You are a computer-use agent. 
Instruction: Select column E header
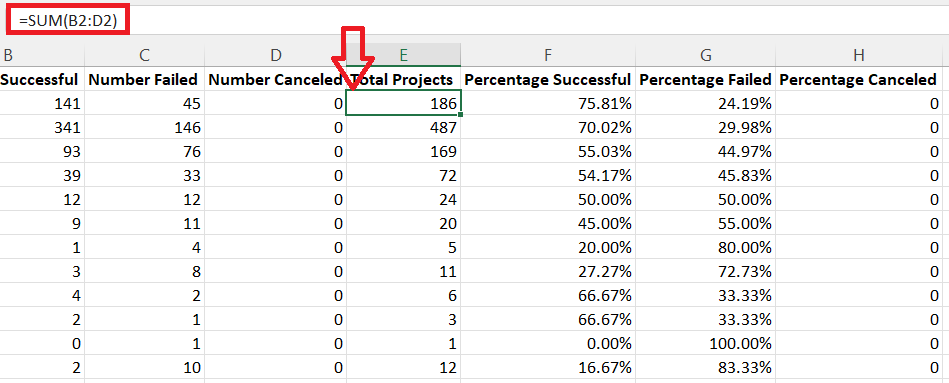404,55
